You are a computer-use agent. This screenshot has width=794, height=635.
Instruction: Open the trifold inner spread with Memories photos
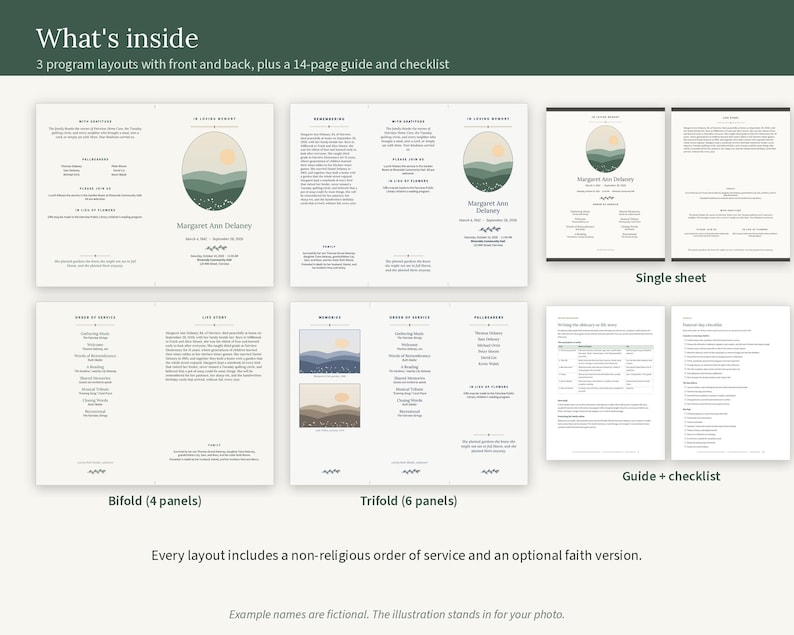click(409, 393)
